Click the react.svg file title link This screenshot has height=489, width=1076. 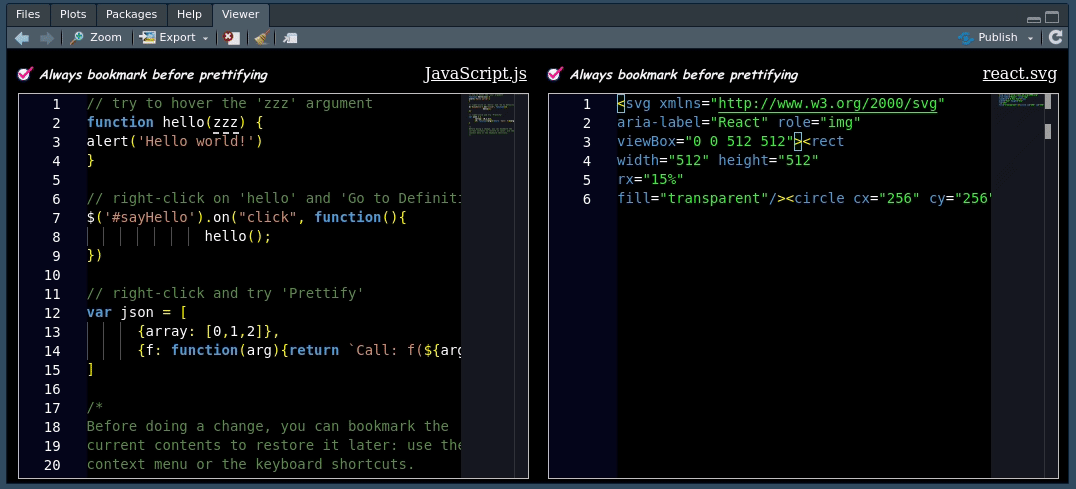pyautogui.click(x=1019, y=74)
